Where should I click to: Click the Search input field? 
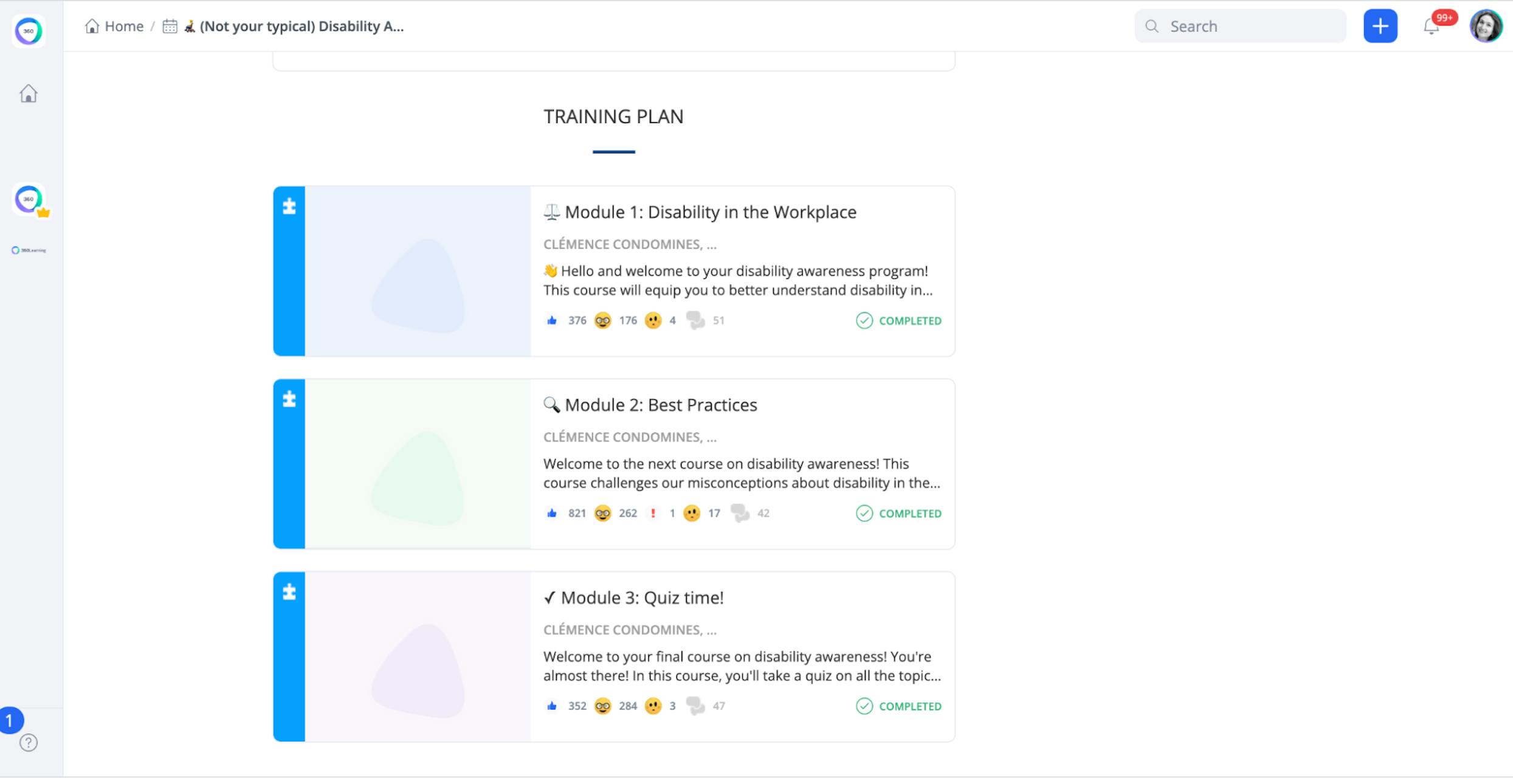point(1240,26)
